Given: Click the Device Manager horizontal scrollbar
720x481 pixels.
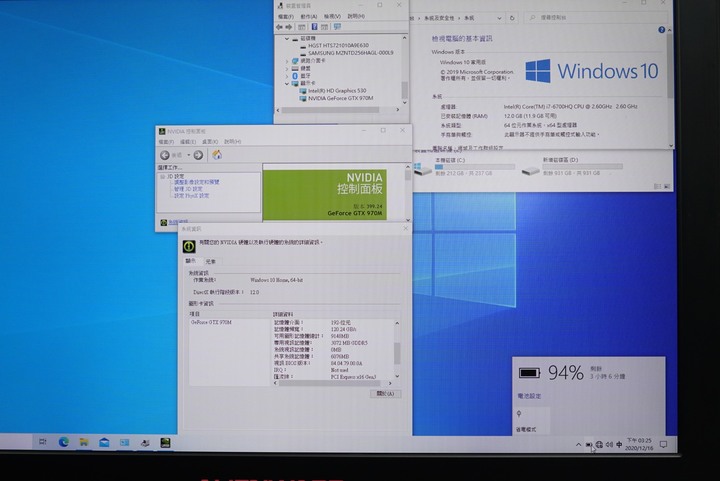Looking at the screenshot, I should tap(330, 110).
